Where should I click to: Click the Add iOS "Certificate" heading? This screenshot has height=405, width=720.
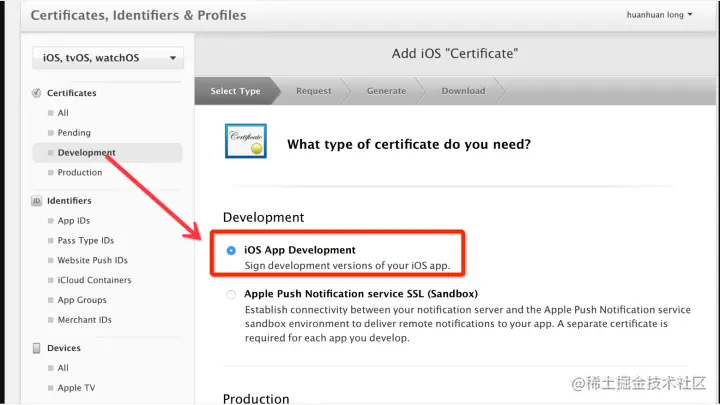[x=455, y=53]
